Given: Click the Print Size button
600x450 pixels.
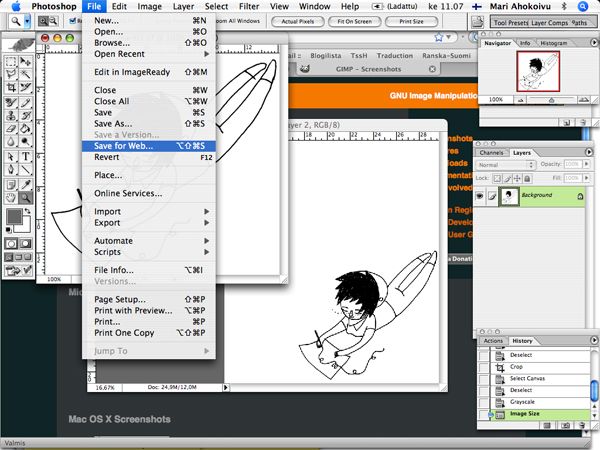Looking at the screenshot, I should coord(411,22).
